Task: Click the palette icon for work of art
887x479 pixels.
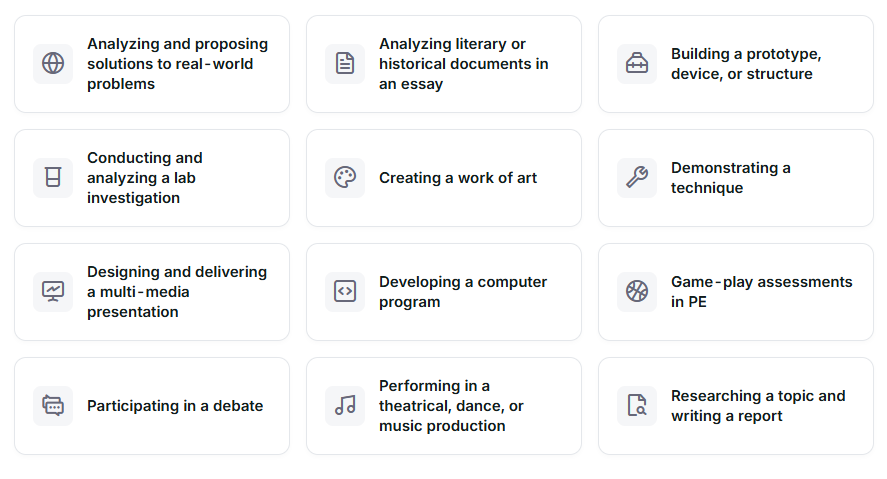Action: pos(345,178)
